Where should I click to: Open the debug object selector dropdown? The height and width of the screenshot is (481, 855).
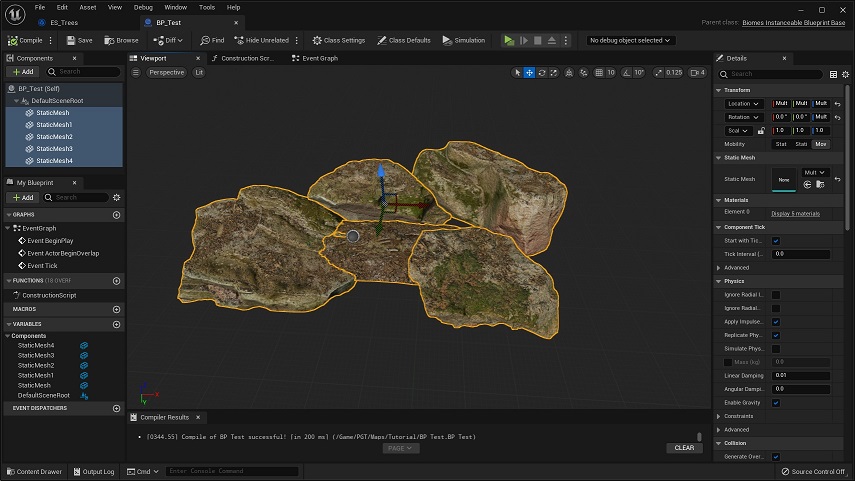coord(631,40)
